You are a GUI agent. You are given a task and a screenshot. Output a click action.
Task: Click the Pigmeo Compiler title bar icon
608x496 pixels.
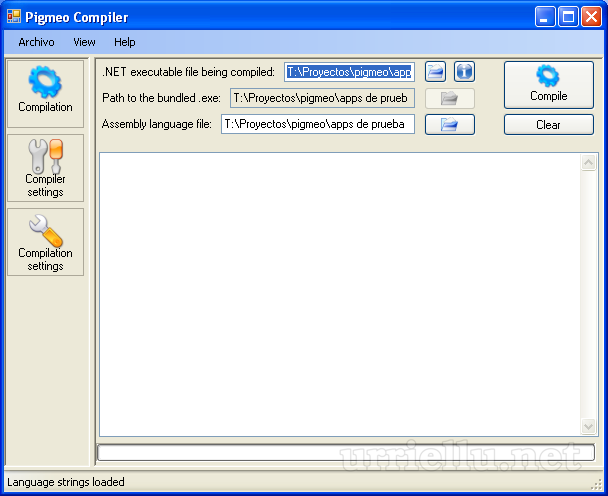14,16
